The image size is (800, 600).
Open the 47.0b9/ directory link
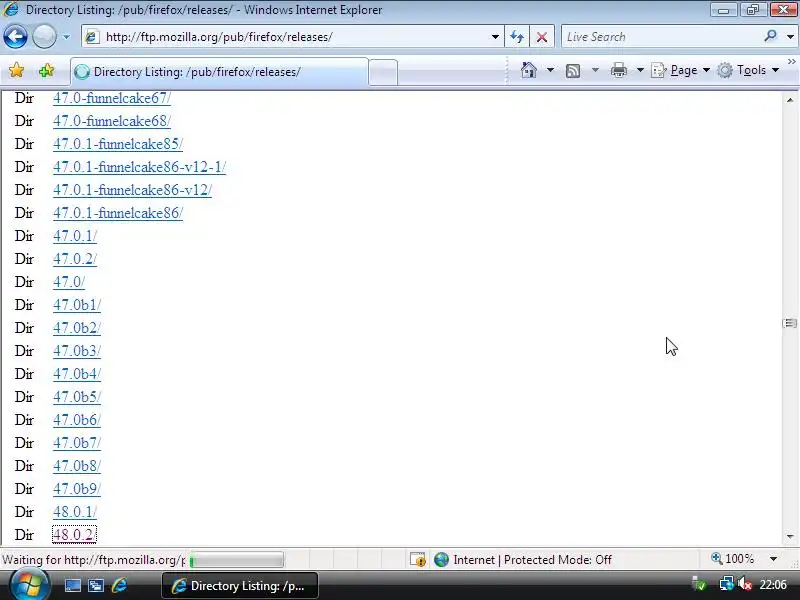(x=77, y=488)
